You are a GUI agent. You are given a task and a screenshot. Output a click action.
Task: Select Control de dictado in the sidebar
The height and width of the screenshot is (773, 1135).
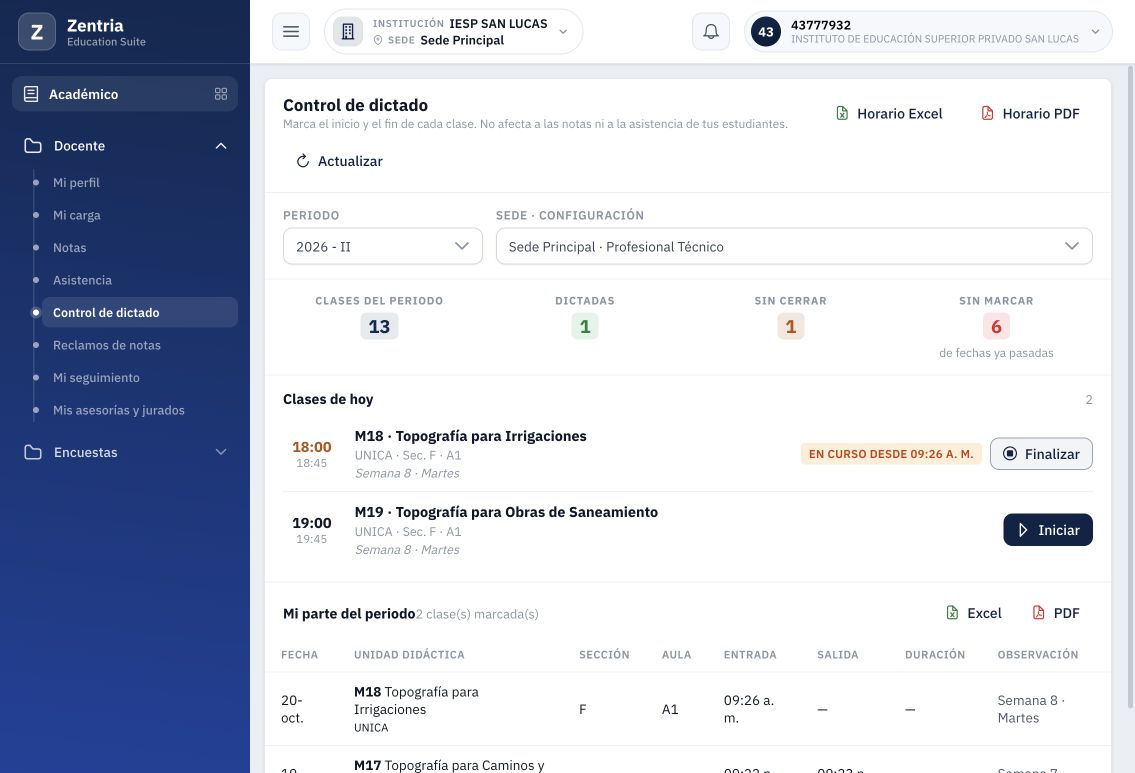coord(140,313)
